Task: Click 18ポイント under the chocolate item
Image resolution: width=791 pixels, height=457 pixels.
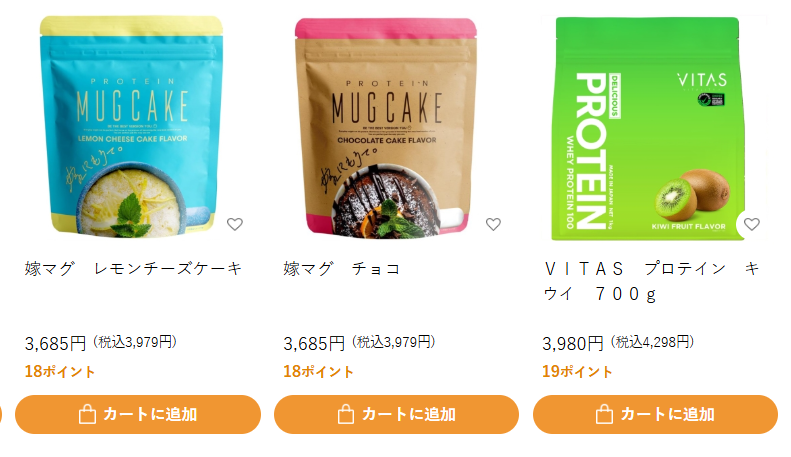Action: pos(318,372)
